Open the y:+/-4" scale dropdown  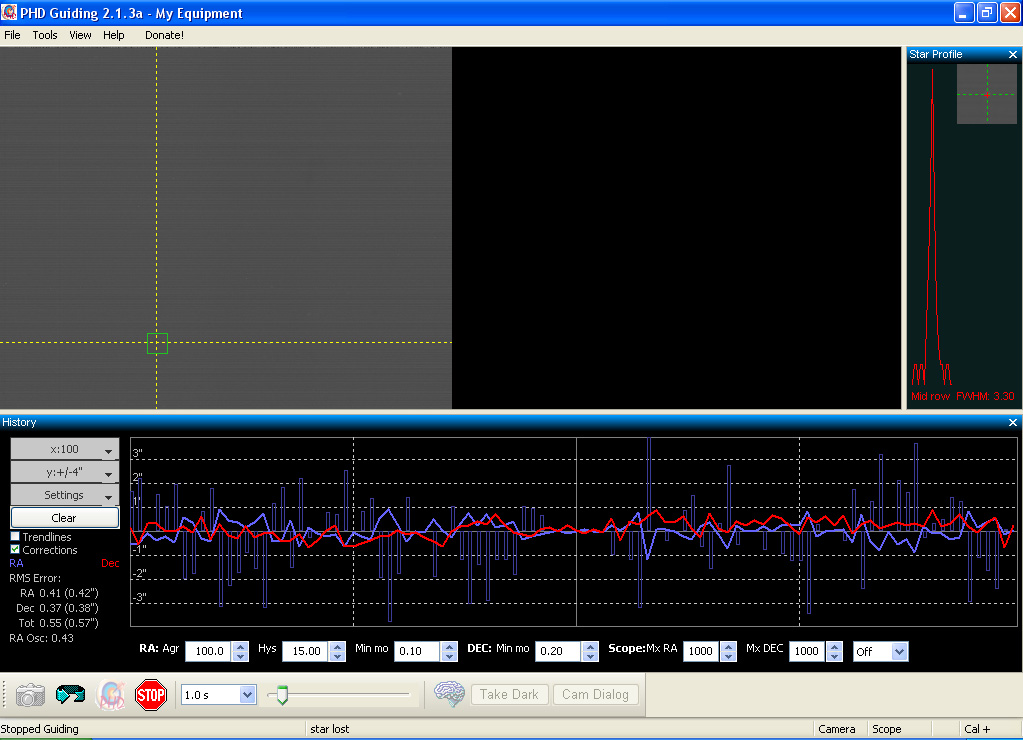[x=65, y=472]
